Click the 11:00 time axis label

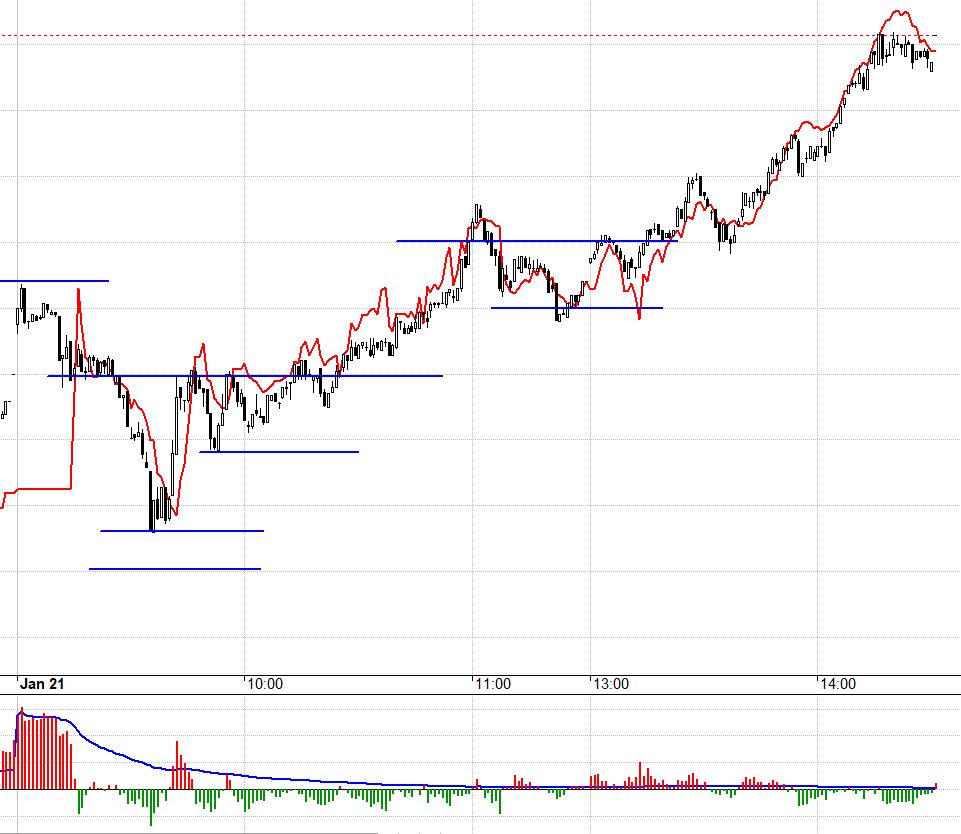493,685
